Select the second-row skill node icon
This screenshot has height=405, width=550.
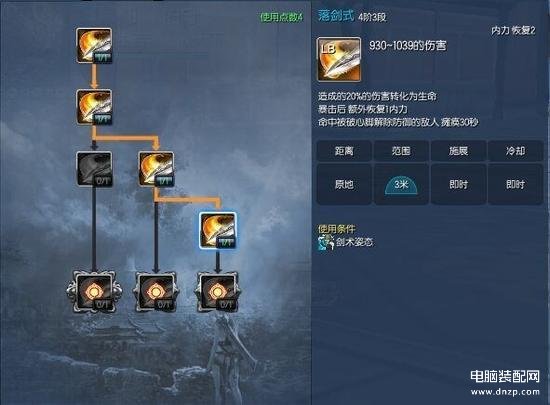click(94, 107)
